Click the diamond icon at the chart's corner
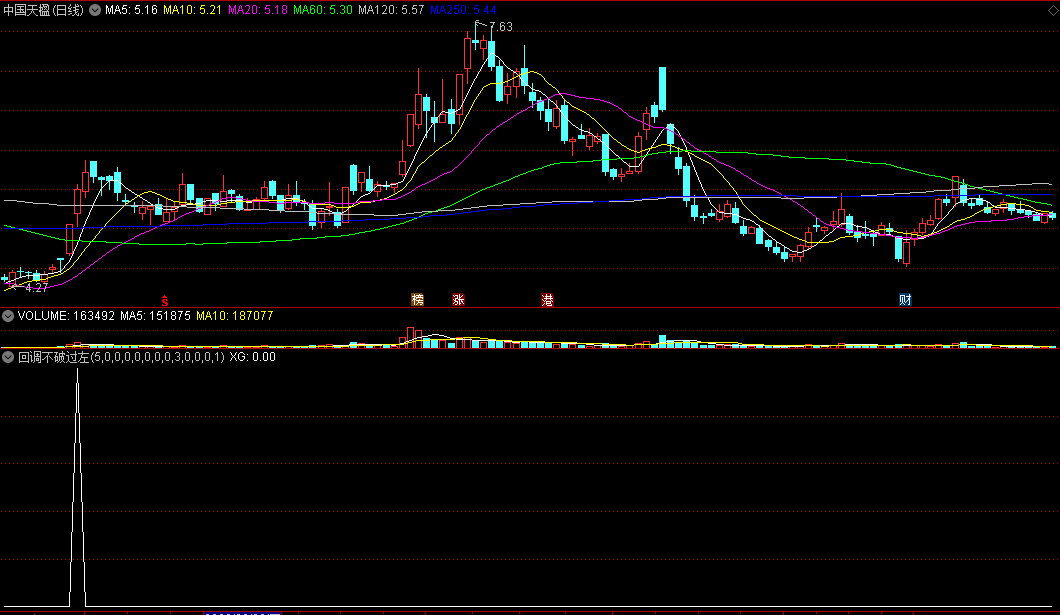 tap(1053, 10)
